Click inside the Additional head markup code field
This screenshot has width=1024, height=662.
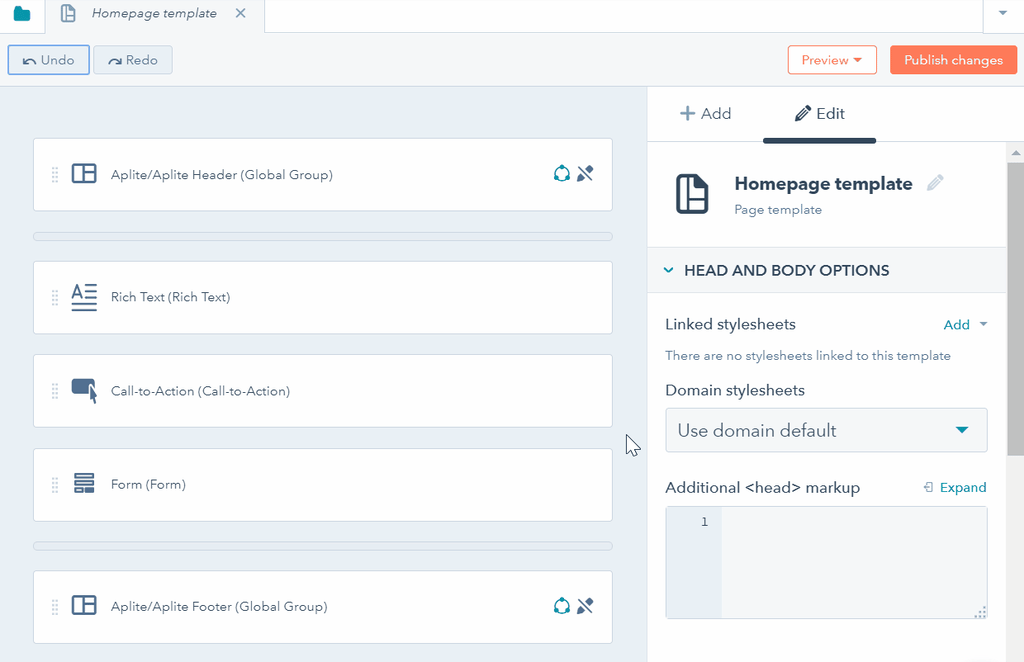click(x=850, y=560)
